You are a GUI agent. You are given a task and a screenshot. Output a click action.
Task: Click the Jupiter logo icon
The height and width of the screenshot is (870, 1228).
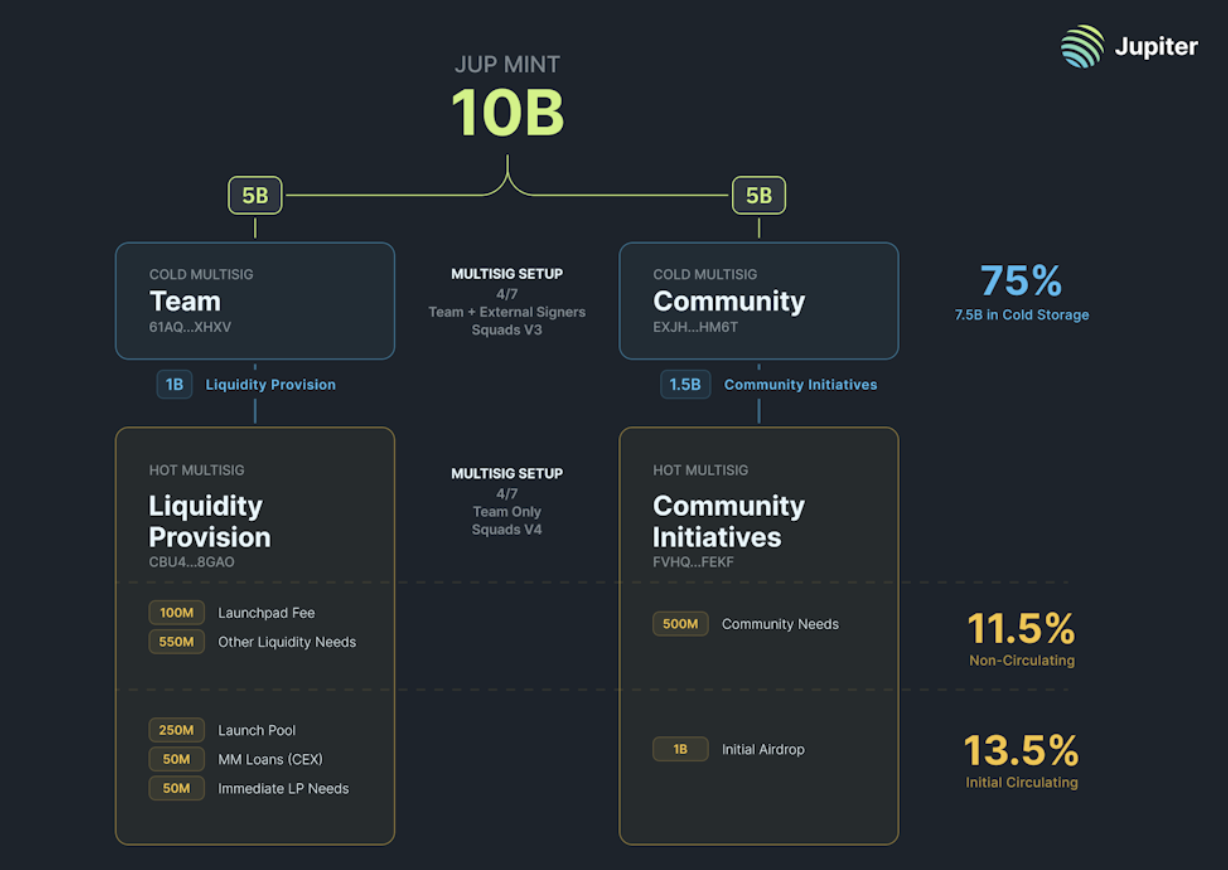point(1082,47)
